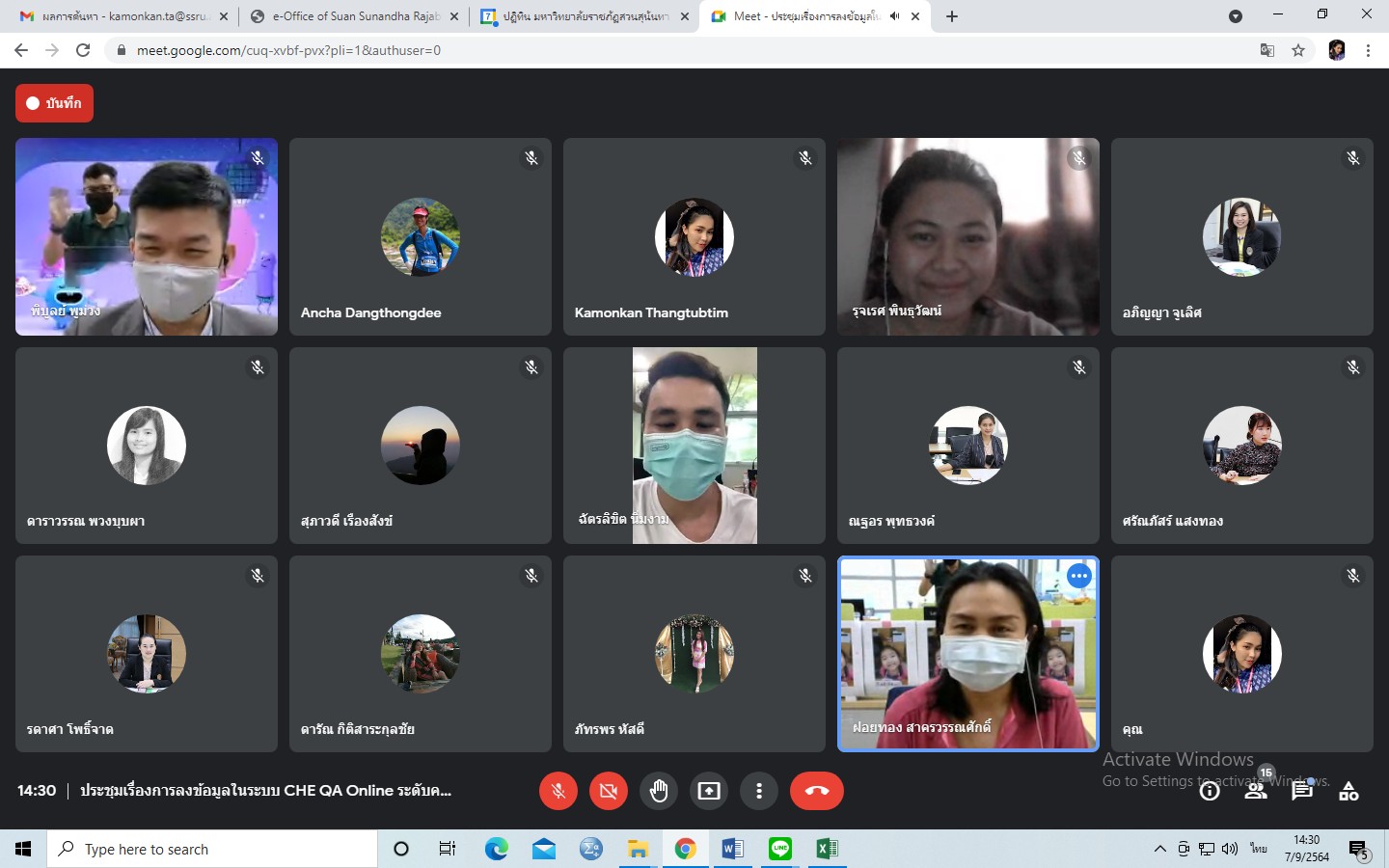Leave the call with red hang-up button
The image size is (1389, 868).
coord(816,791)
